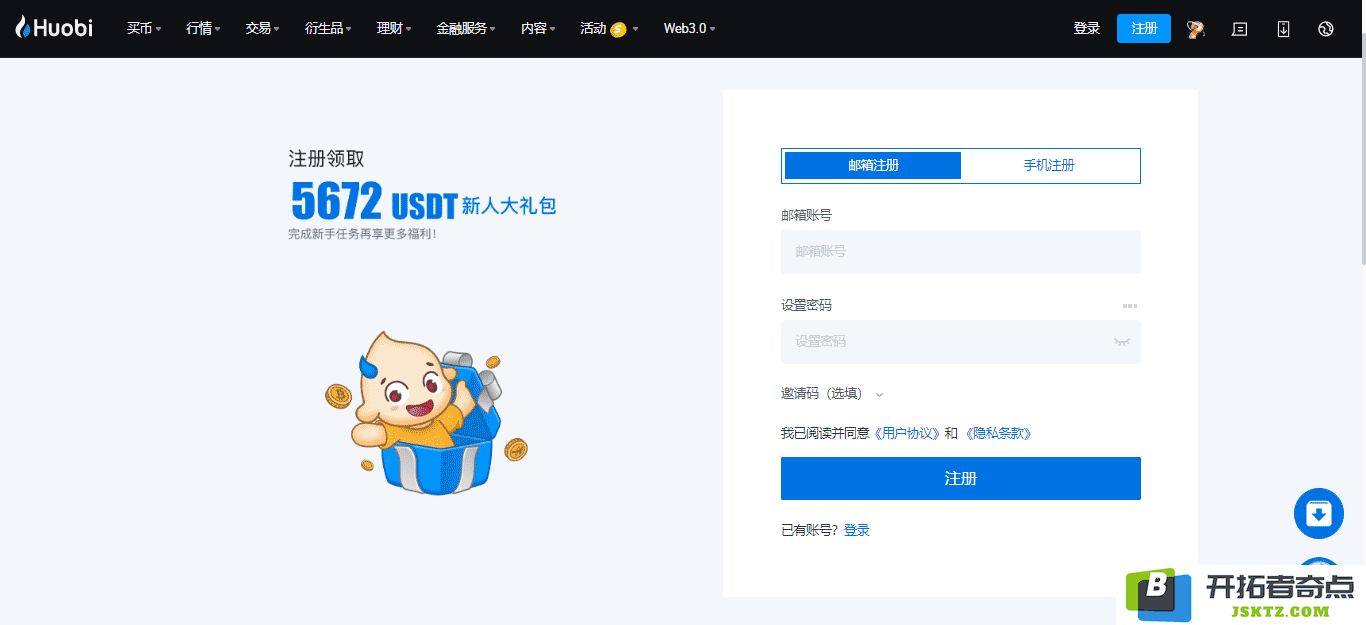
Task: Expand the 金融服务 dropdown menu
Action: tap(466, 29)
